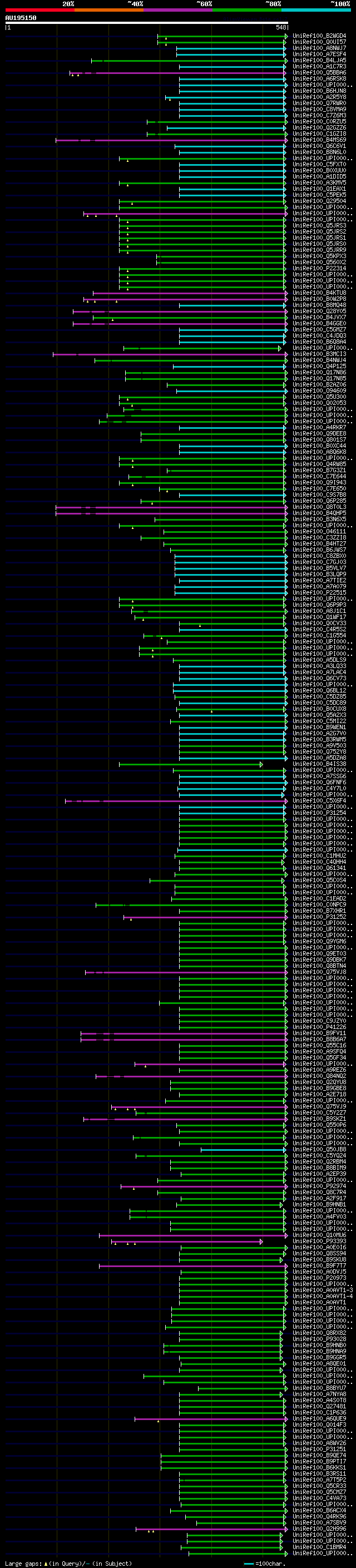Select hit label UniRef100_B8BYU7
This screenshot has width=356, height=1568.
click(319, 1388)
